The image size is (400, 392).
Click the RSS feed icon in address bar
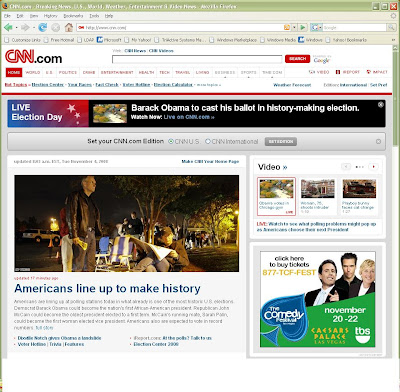point(287,28)
